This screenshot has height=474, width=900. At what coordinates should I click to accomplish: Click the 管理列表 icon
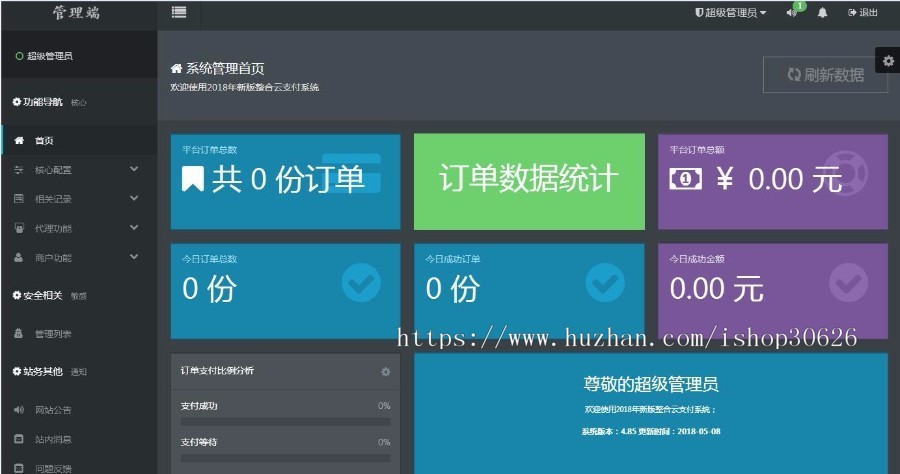point(19,333)
